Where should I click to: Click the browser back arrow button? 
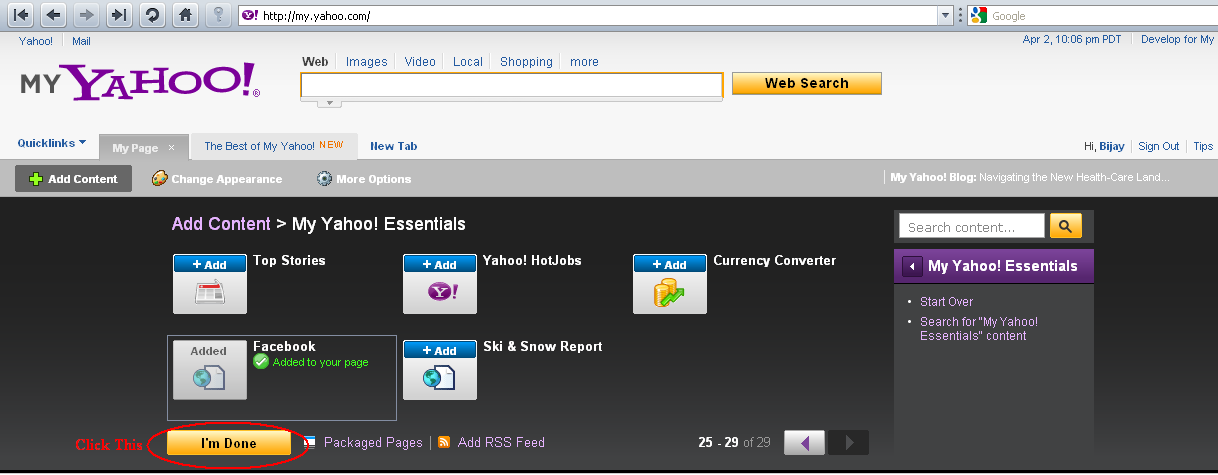coord(54,15)
